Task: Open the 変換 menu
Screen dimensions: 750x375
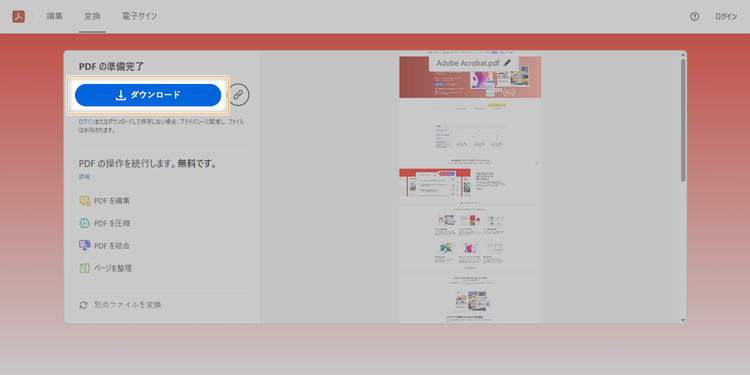Action: click(x=92, y=16)
